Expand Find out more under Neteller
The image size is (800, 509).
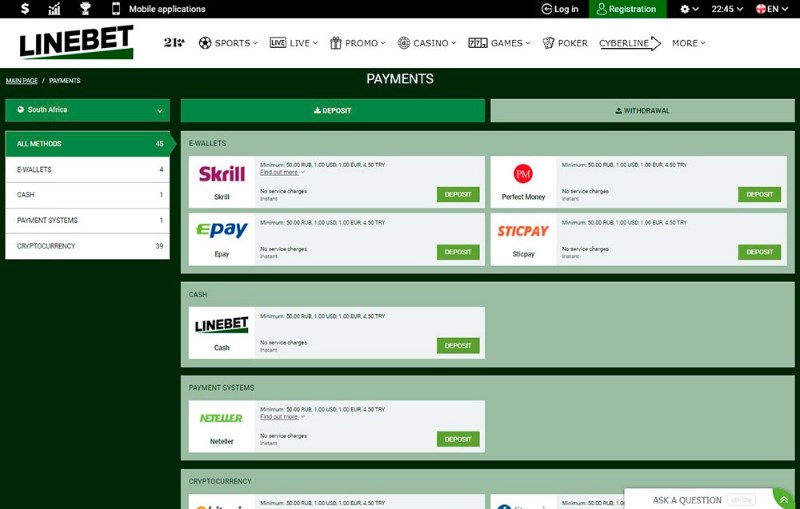point(282,417)
